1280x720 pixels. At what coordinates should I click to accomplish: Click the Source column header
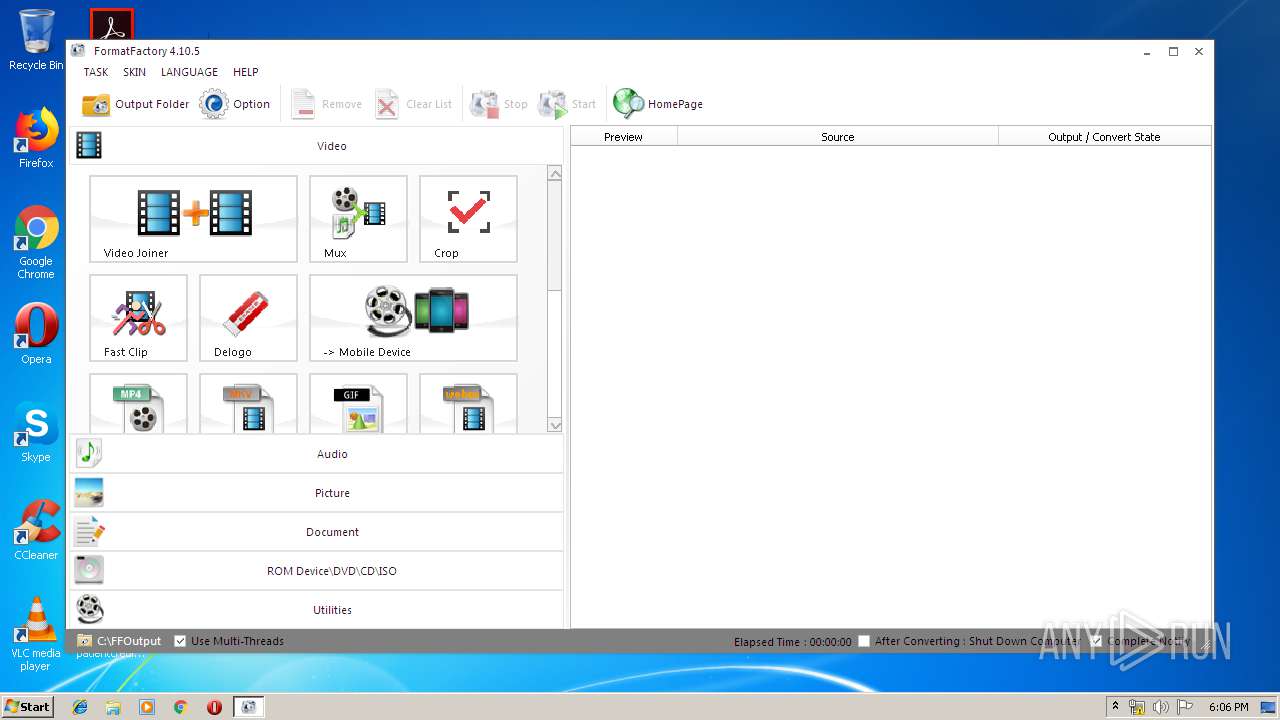point(838,137)
